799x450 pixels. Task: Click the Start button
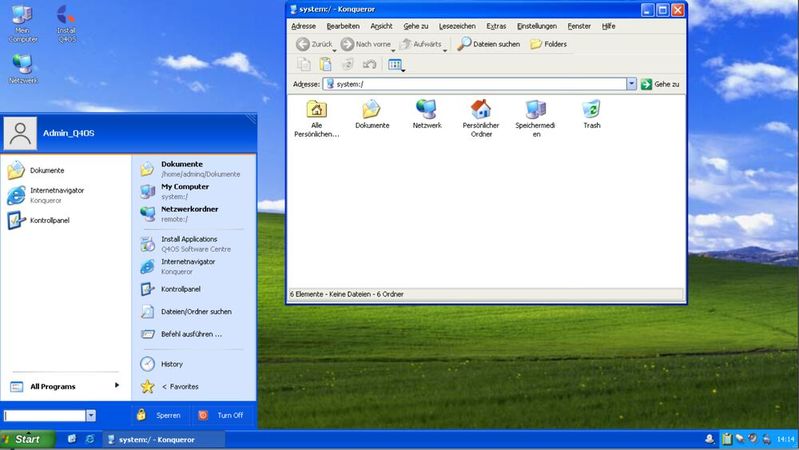coord(27,439)
